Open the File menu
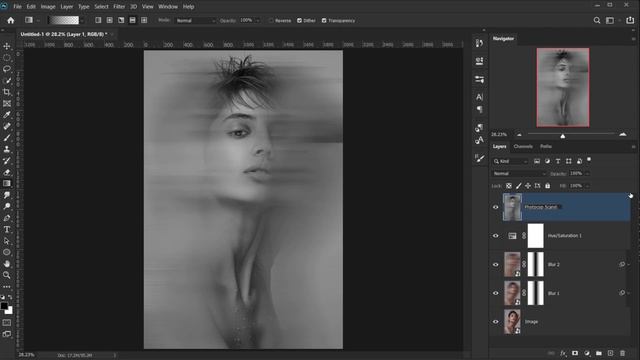 coord(17,7)
